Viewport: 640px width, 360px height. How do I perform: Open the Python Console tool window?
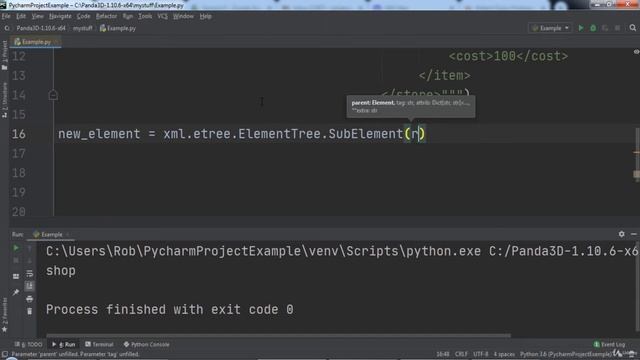[147, 344]
